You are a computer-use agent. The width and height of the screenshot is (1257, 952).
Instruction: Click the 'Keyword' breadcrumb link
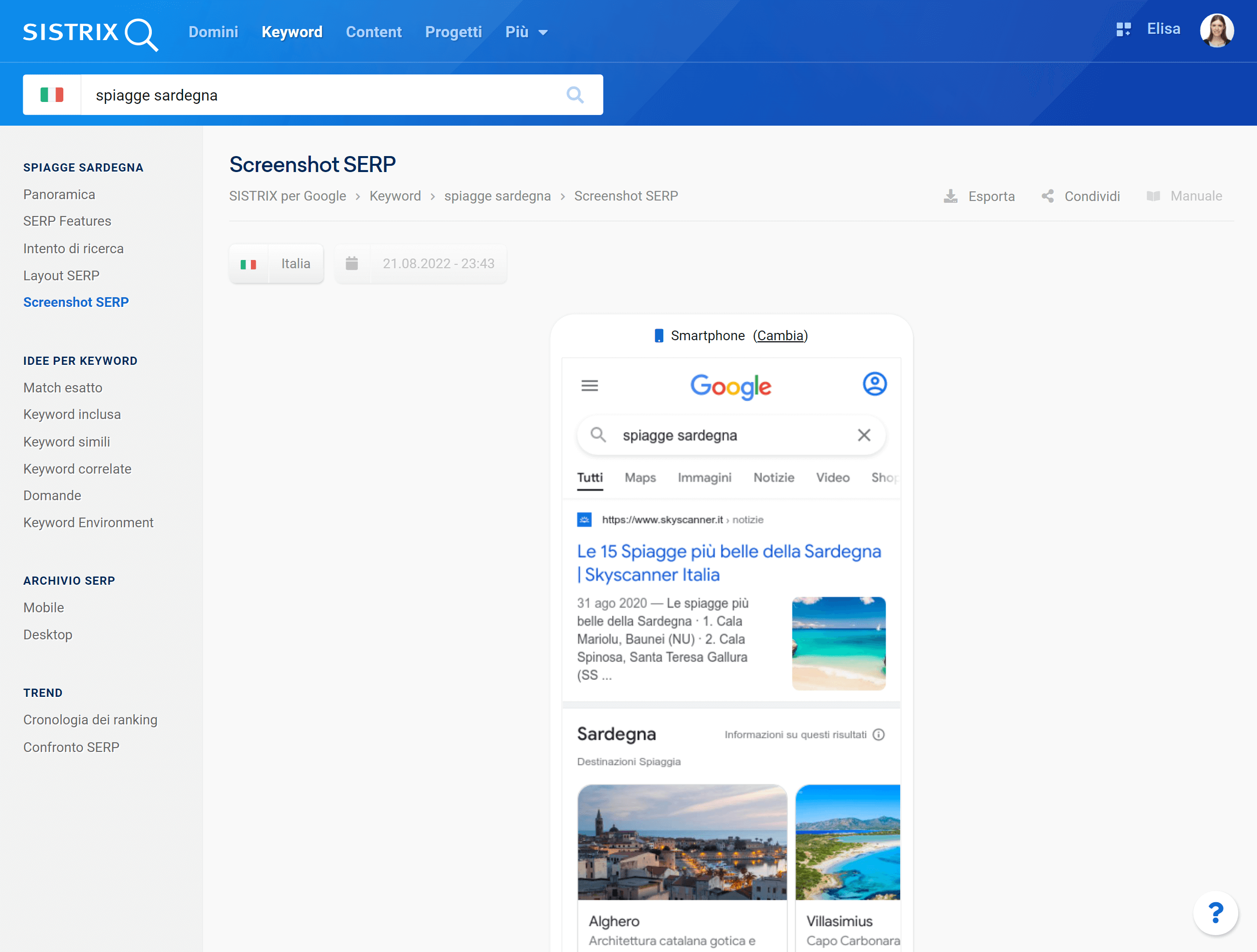[395, 197]
